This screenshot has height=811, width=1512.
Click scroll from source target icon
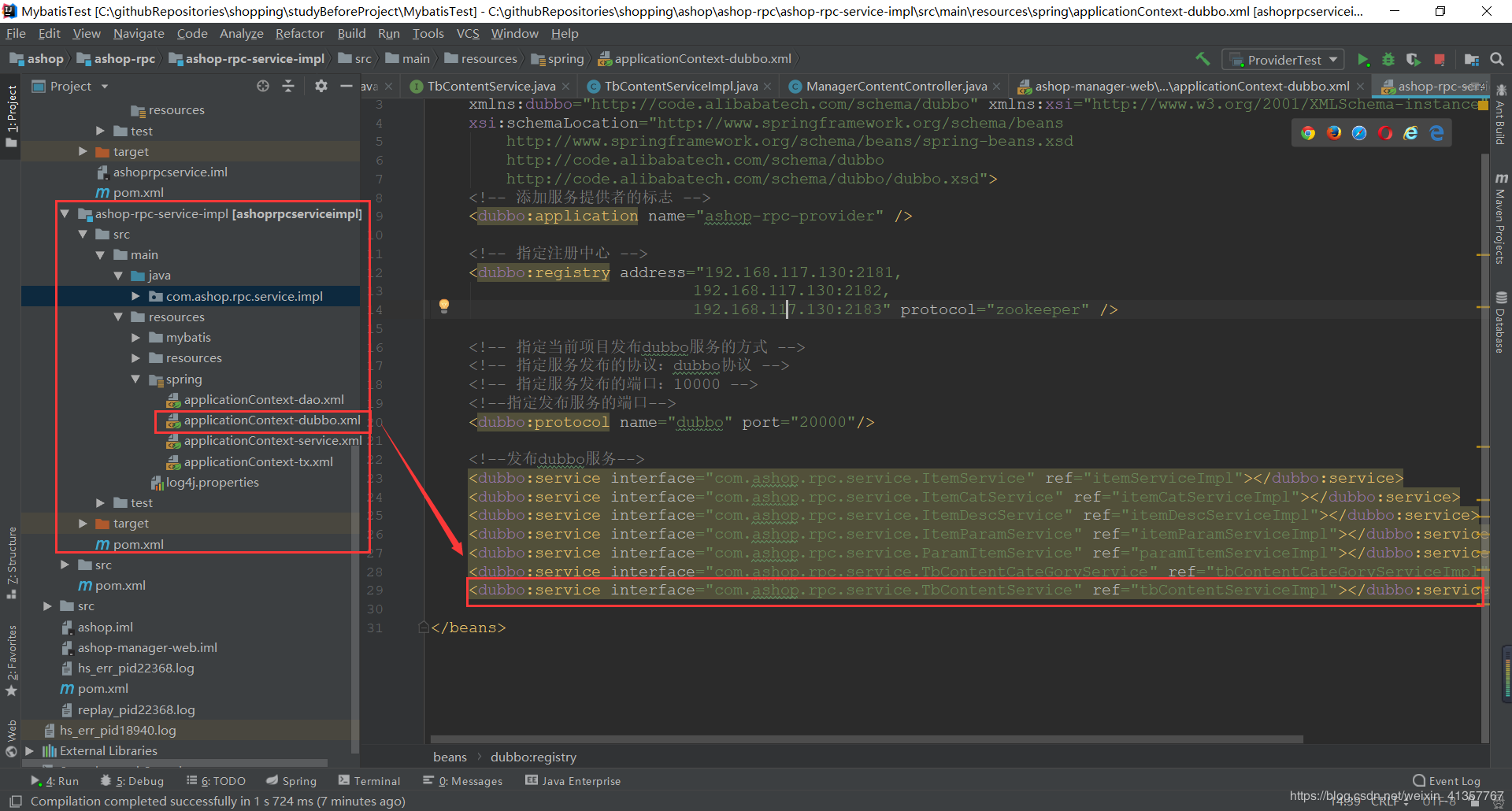pos(263,86)
